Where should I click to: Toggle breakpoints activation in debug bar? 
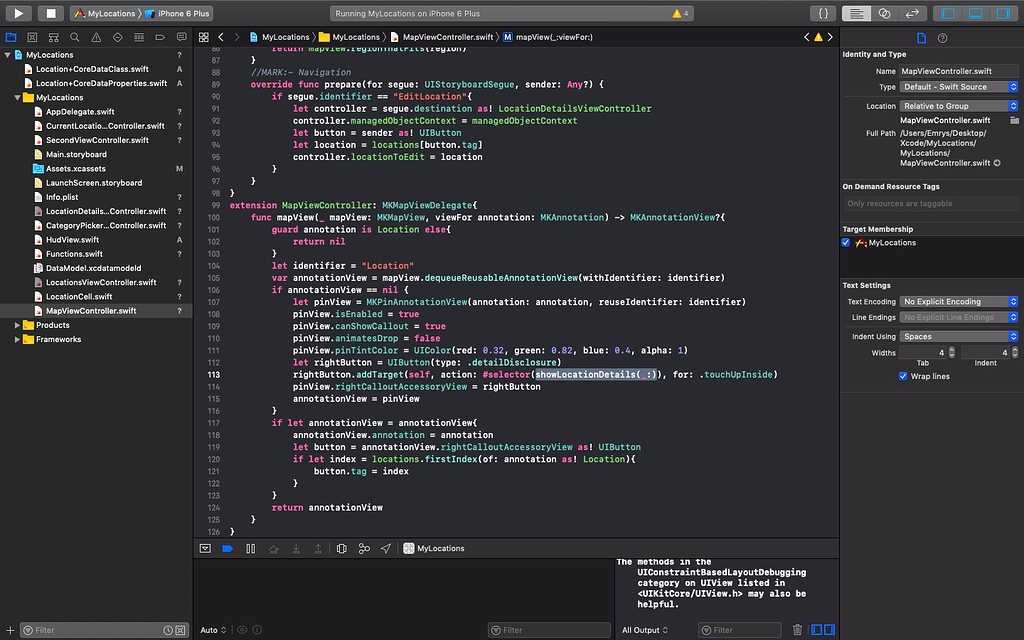point(227,549)
